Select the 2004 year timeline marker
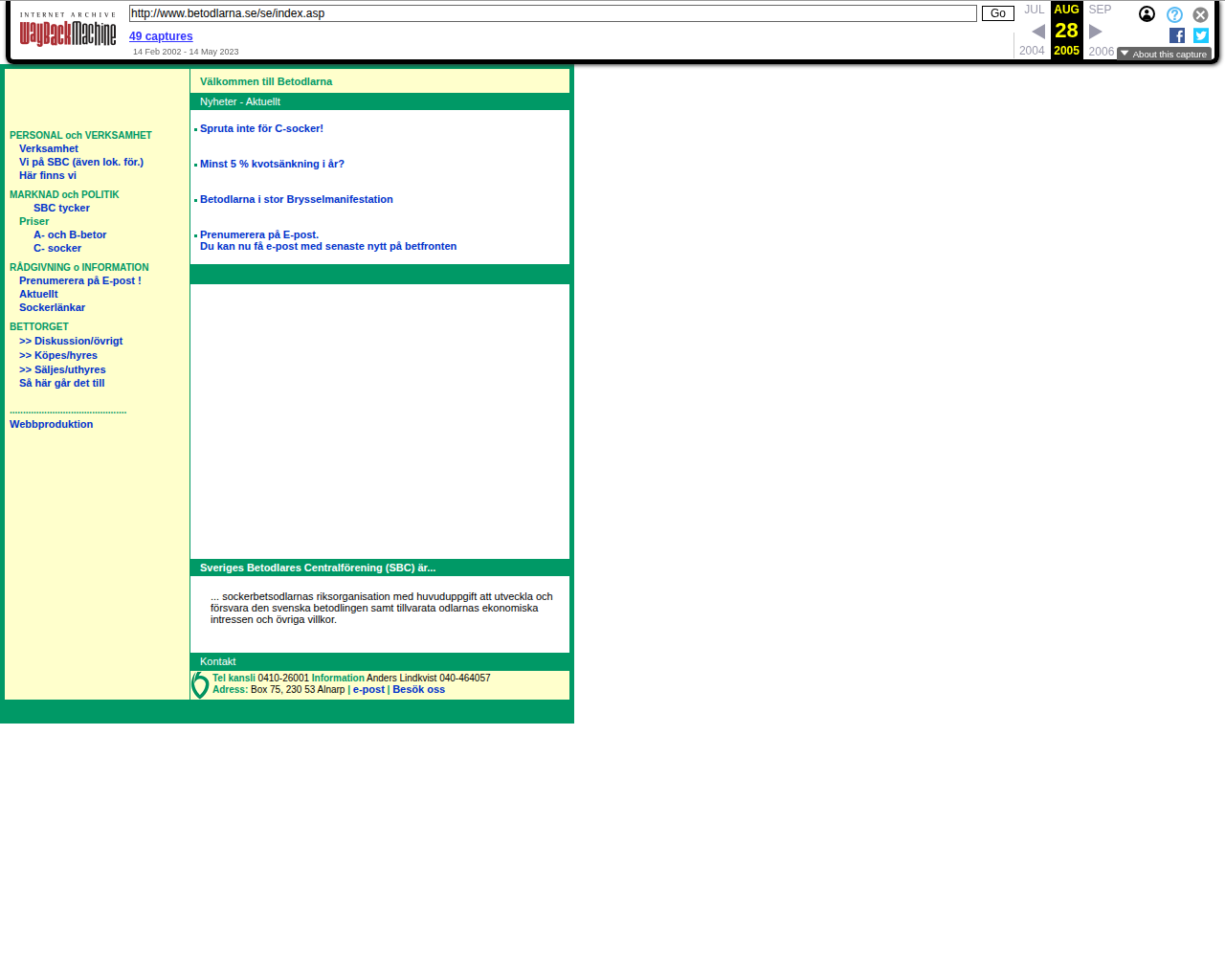This screenshot has width=1225, height=980. [x=1032, y=51]
